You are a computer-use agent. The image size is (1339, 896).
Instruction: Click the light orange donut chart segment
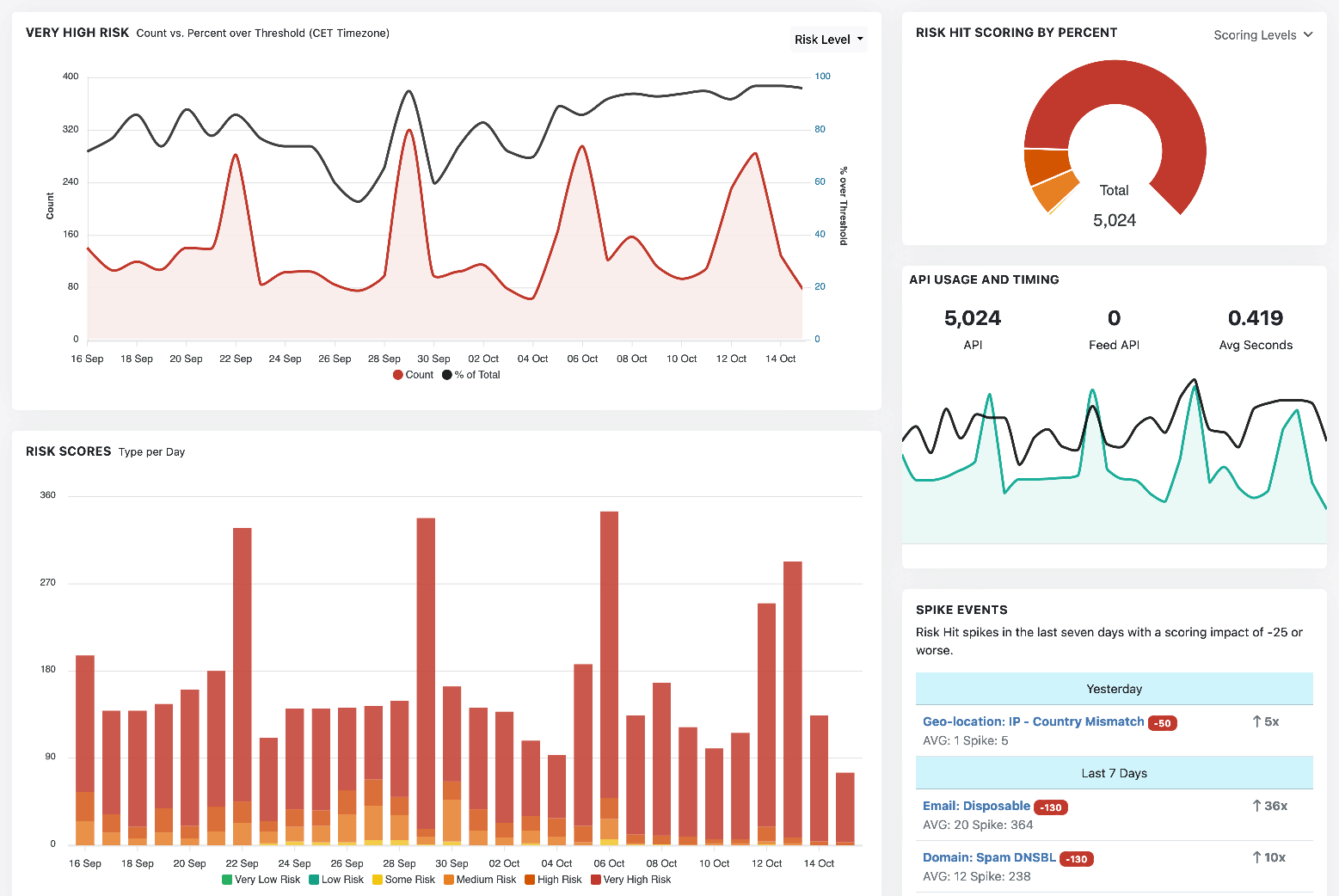click(1056, 193)
